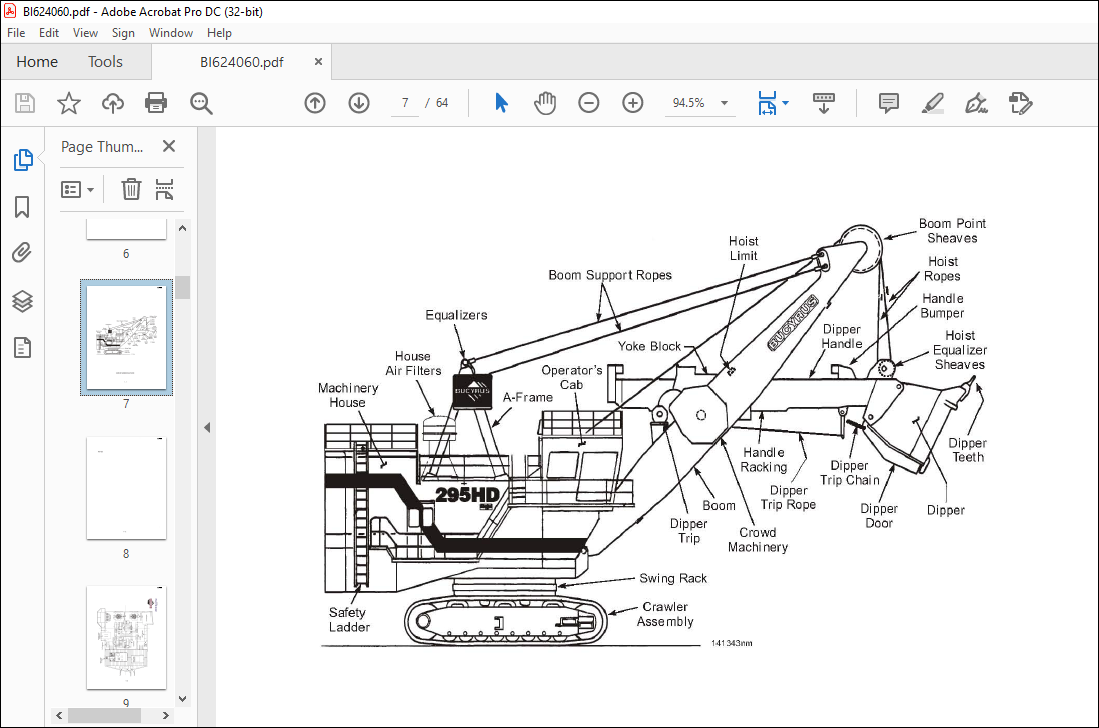Close the BI624060.pdf tab
The image size is (1099, 728).
click(318, 62)
